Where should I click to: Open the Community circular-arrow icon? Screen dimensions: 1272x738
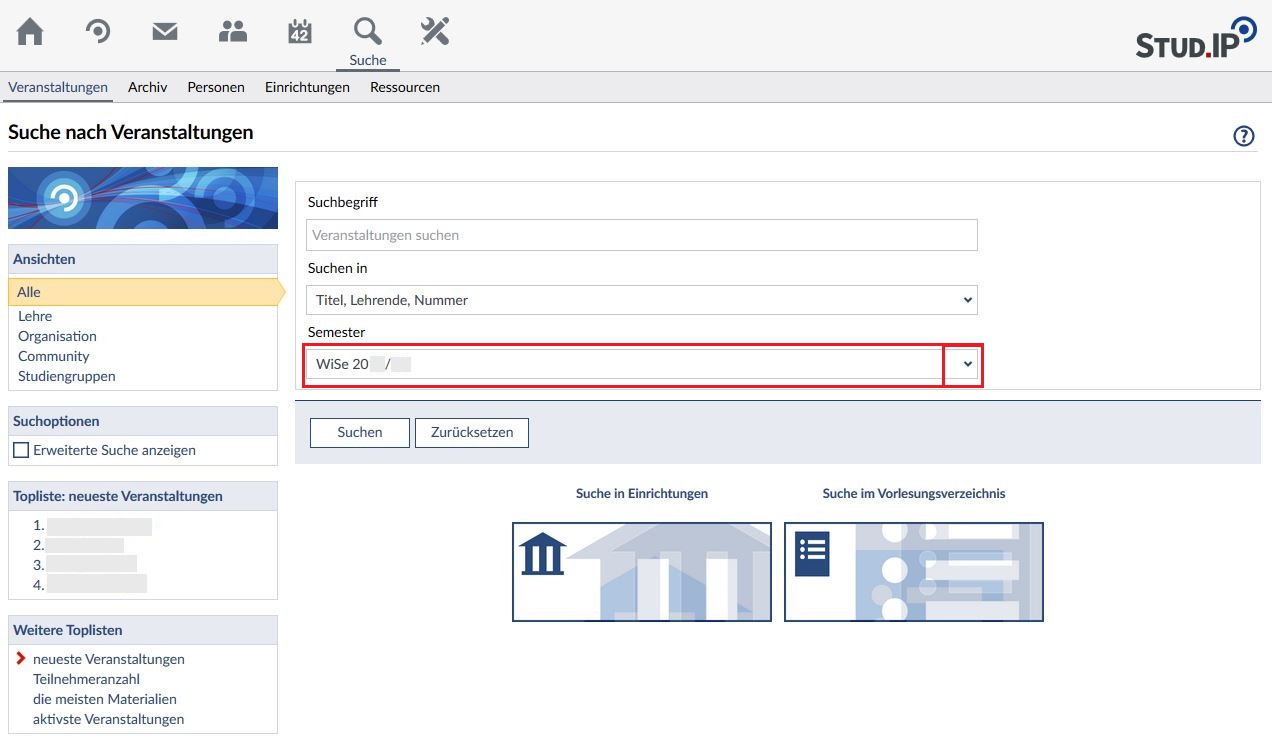pos(97,32)
